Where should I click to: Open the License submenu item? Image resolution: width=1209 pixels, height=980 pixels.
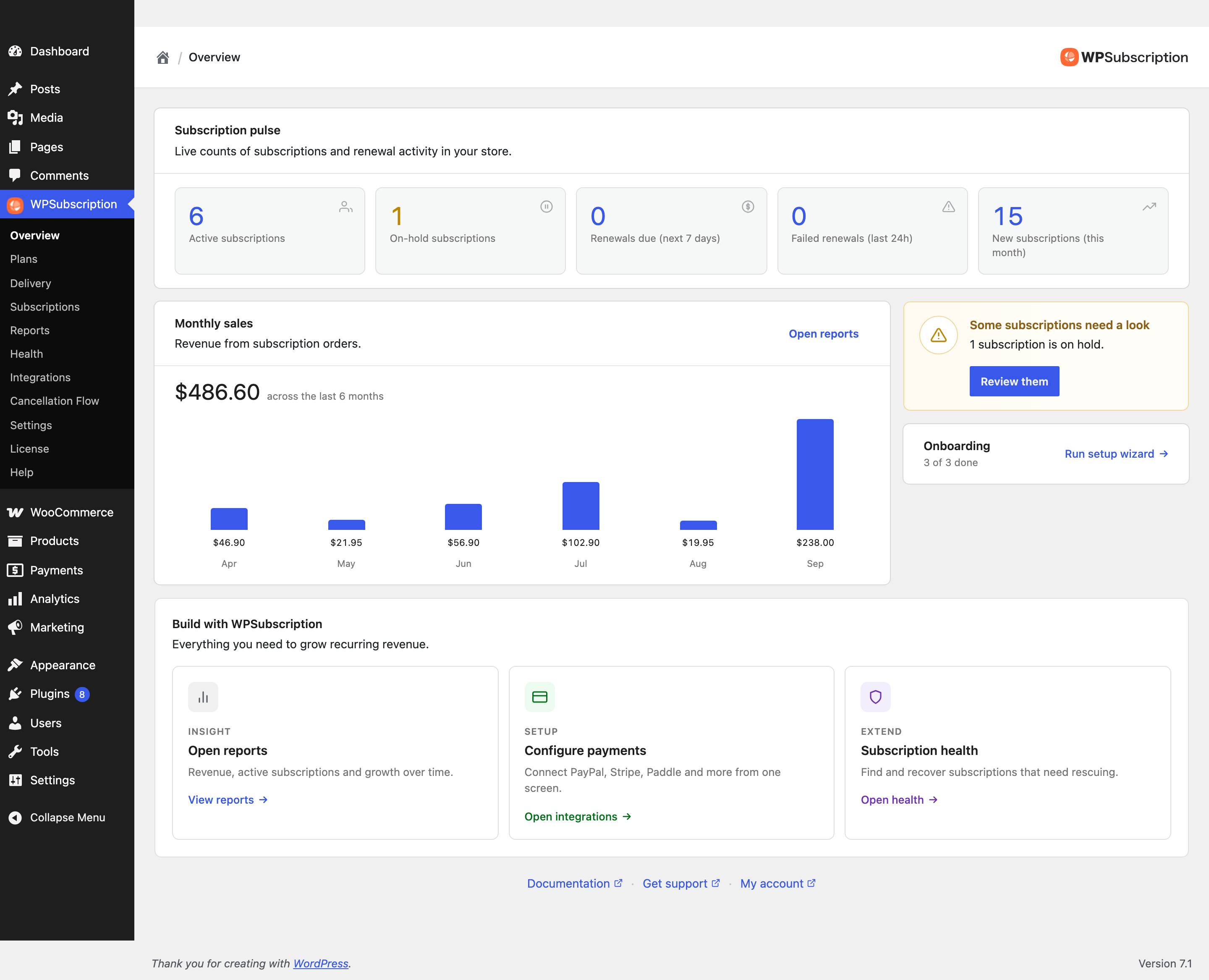(x=29, y=449)
